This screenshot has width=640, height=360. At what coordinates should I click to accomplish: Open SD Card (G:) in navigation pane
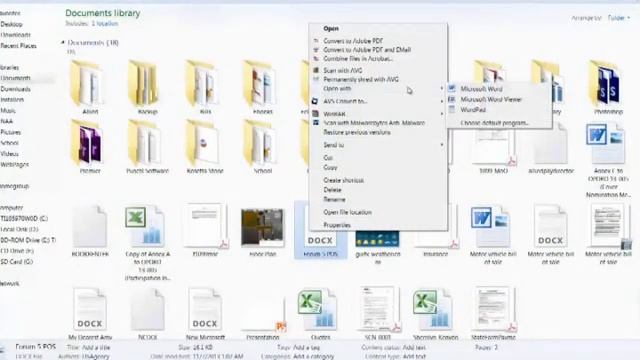click(16, 262)
